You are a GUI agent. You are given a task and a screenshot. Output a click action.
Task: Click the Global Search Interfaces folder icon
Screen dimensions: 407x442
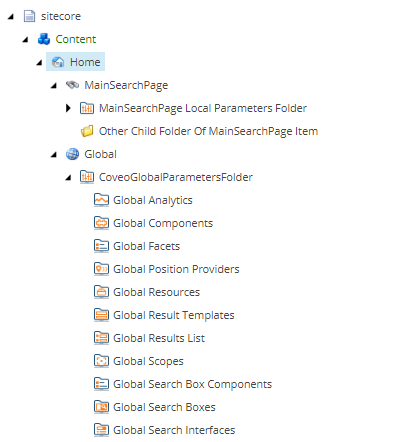click(101, 430)
